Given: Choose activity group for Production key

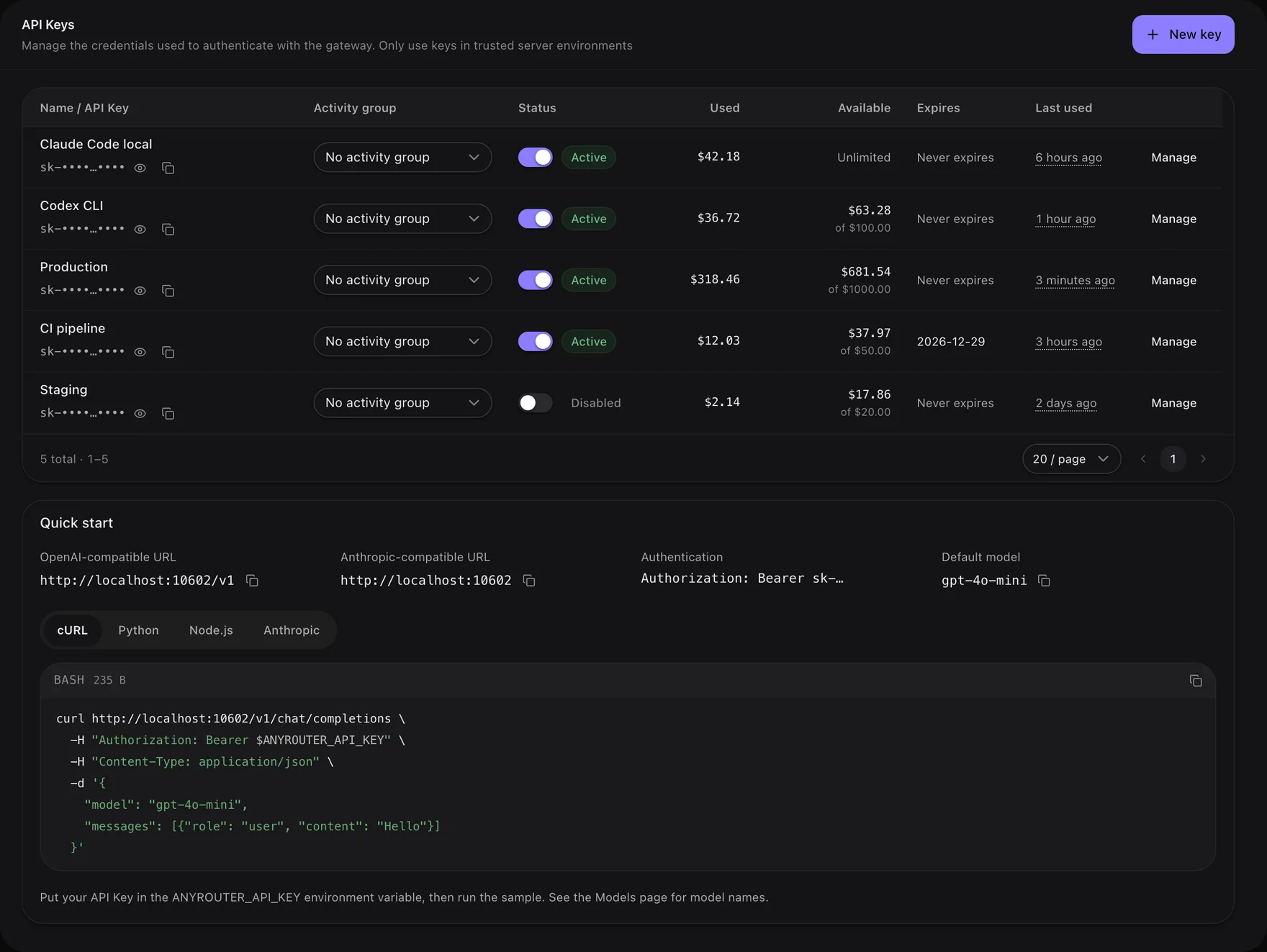Looking at the screenshot, I should click(x=402, y=280).
